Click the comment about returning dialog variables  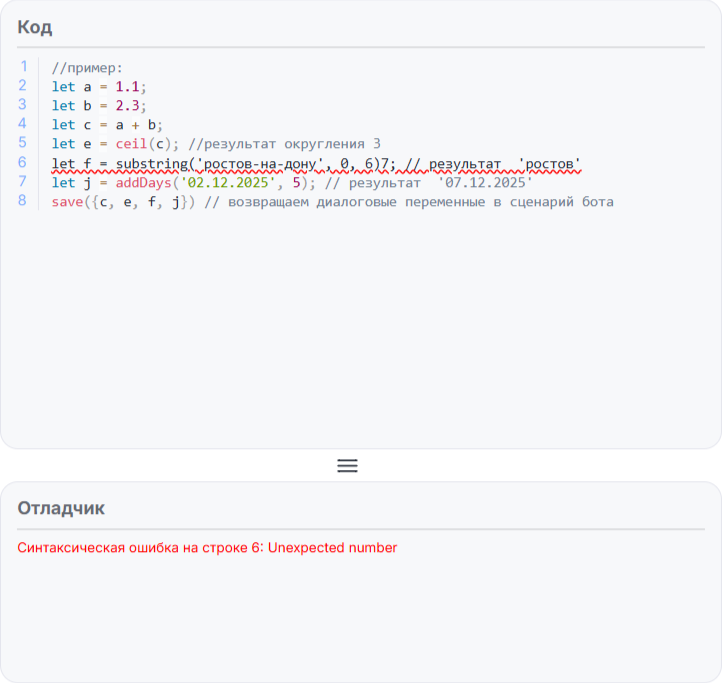pyautogui.click(x=408, y=202)
